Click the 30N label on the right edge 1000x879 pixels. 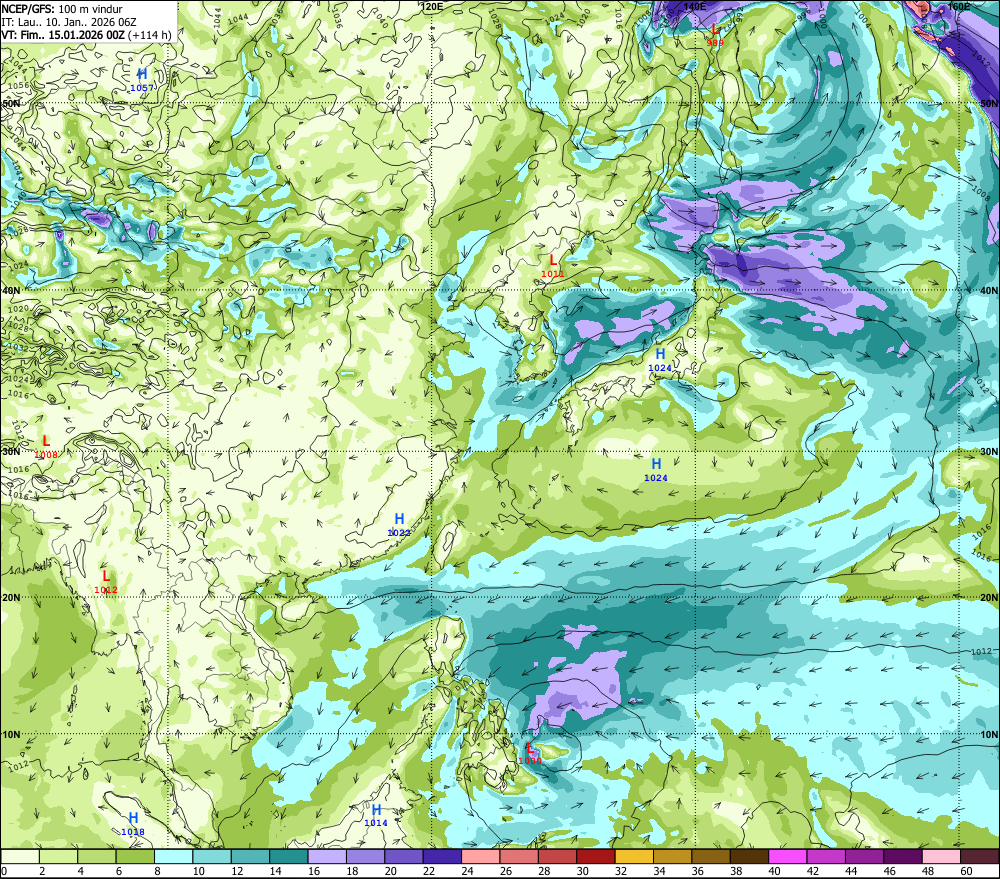point(989,452)
